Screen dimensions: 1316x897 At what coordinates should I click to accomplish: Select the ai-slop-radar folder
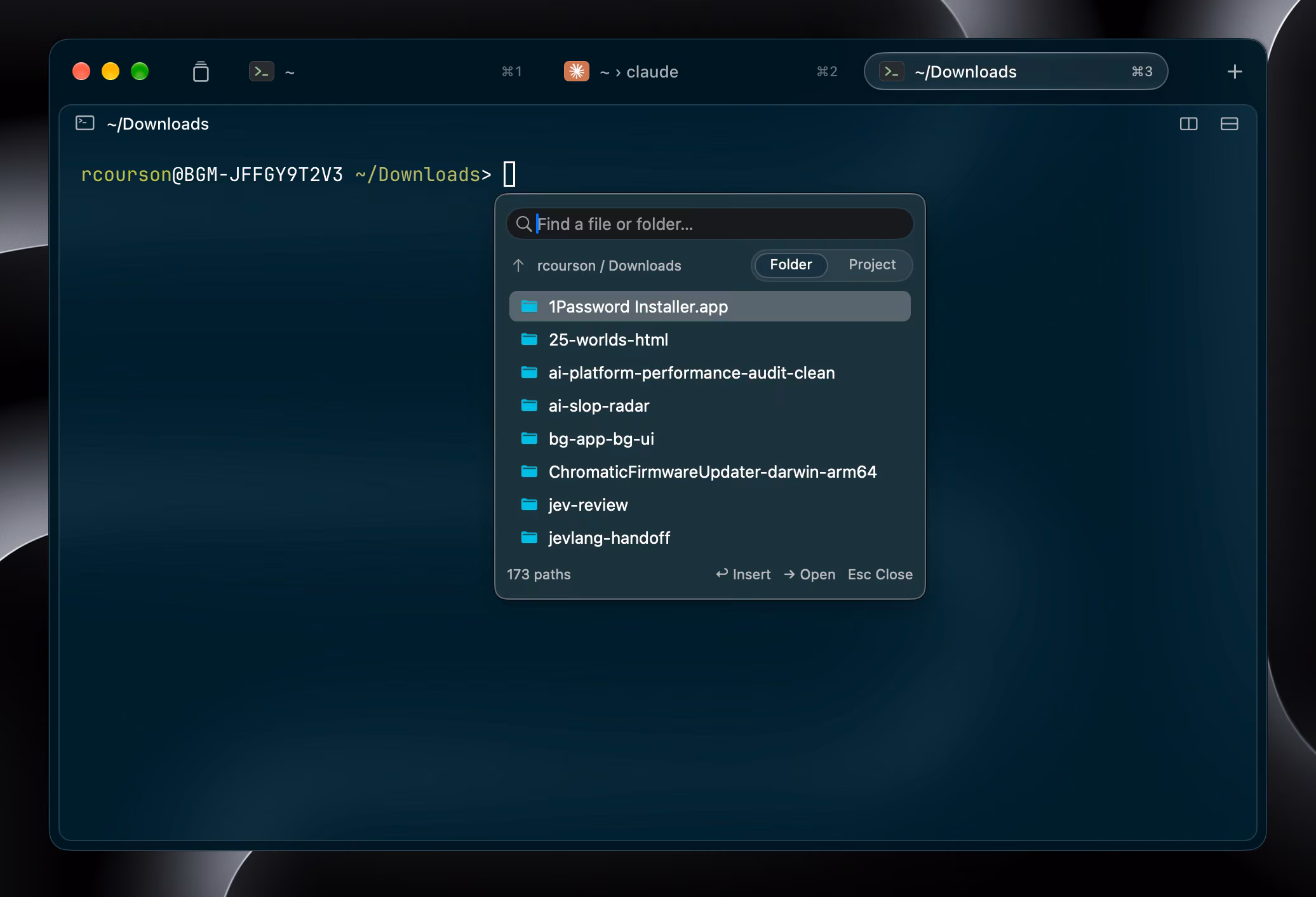(709, 405)
